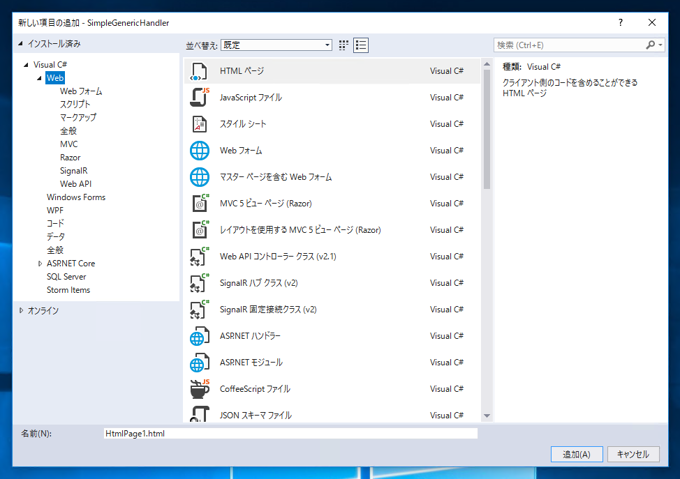
Task: Open the 並べ替え sort dropdown
Action: click(277, 45)
